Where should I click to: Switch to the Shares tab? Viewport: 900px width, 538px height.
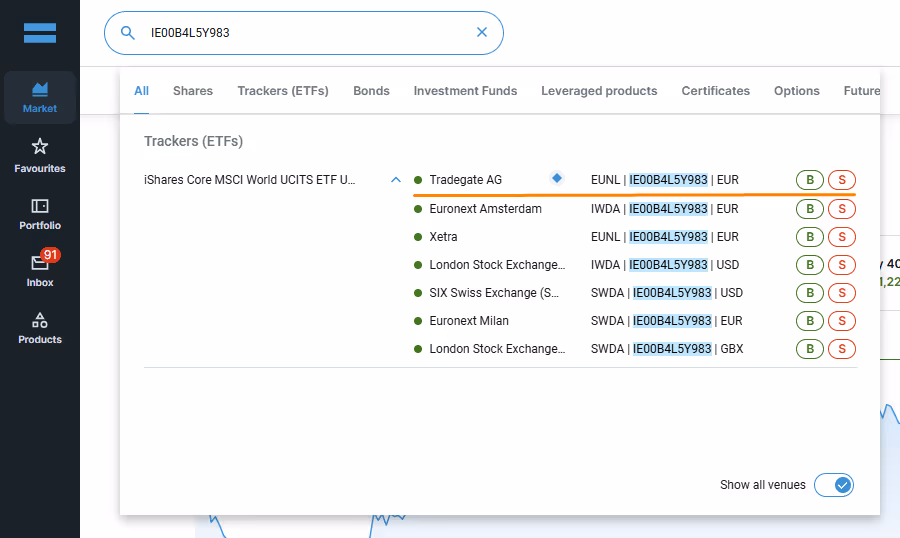click(x=193, y=91)
